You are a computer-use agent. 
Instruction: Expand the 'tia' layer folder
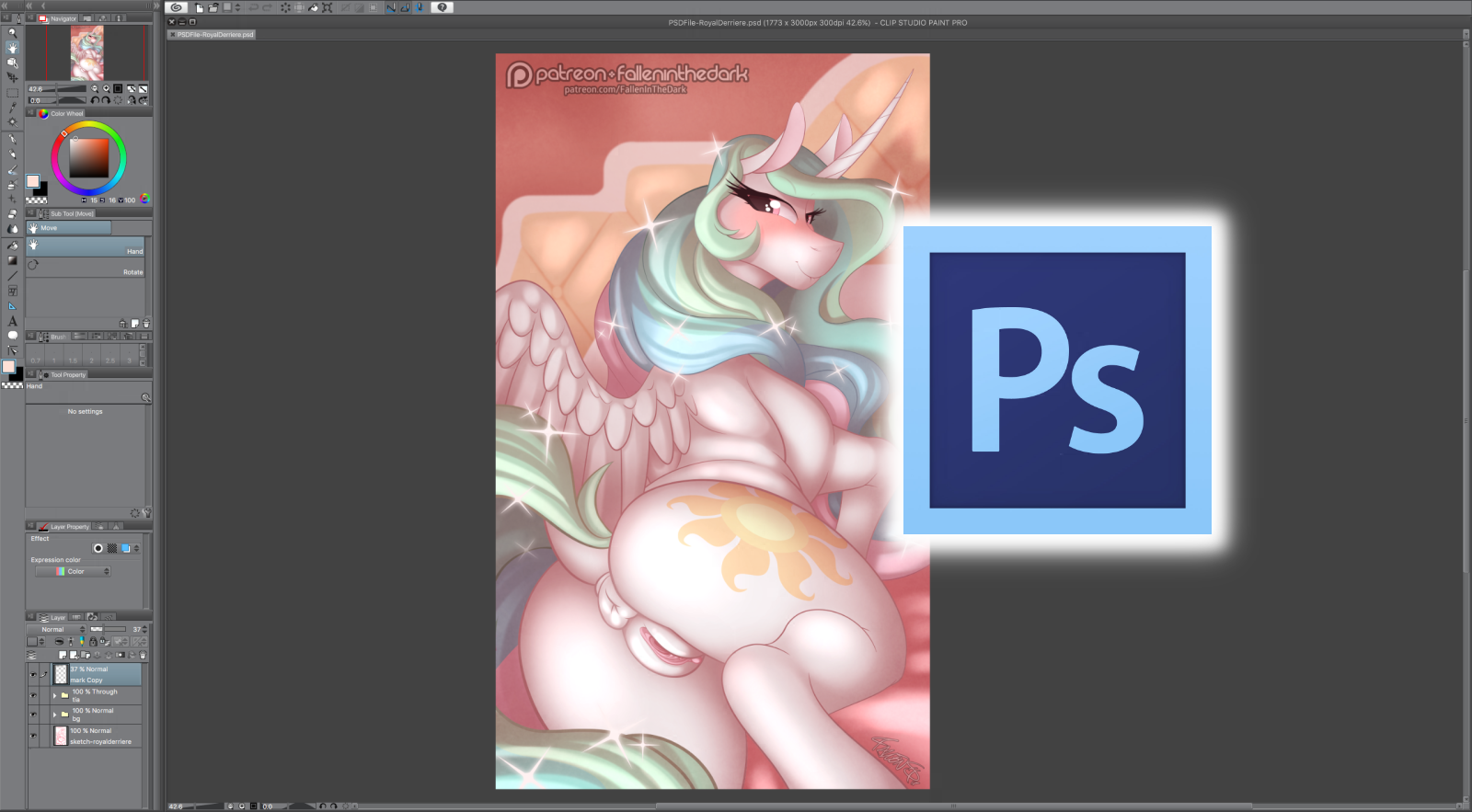coord(55,695)
